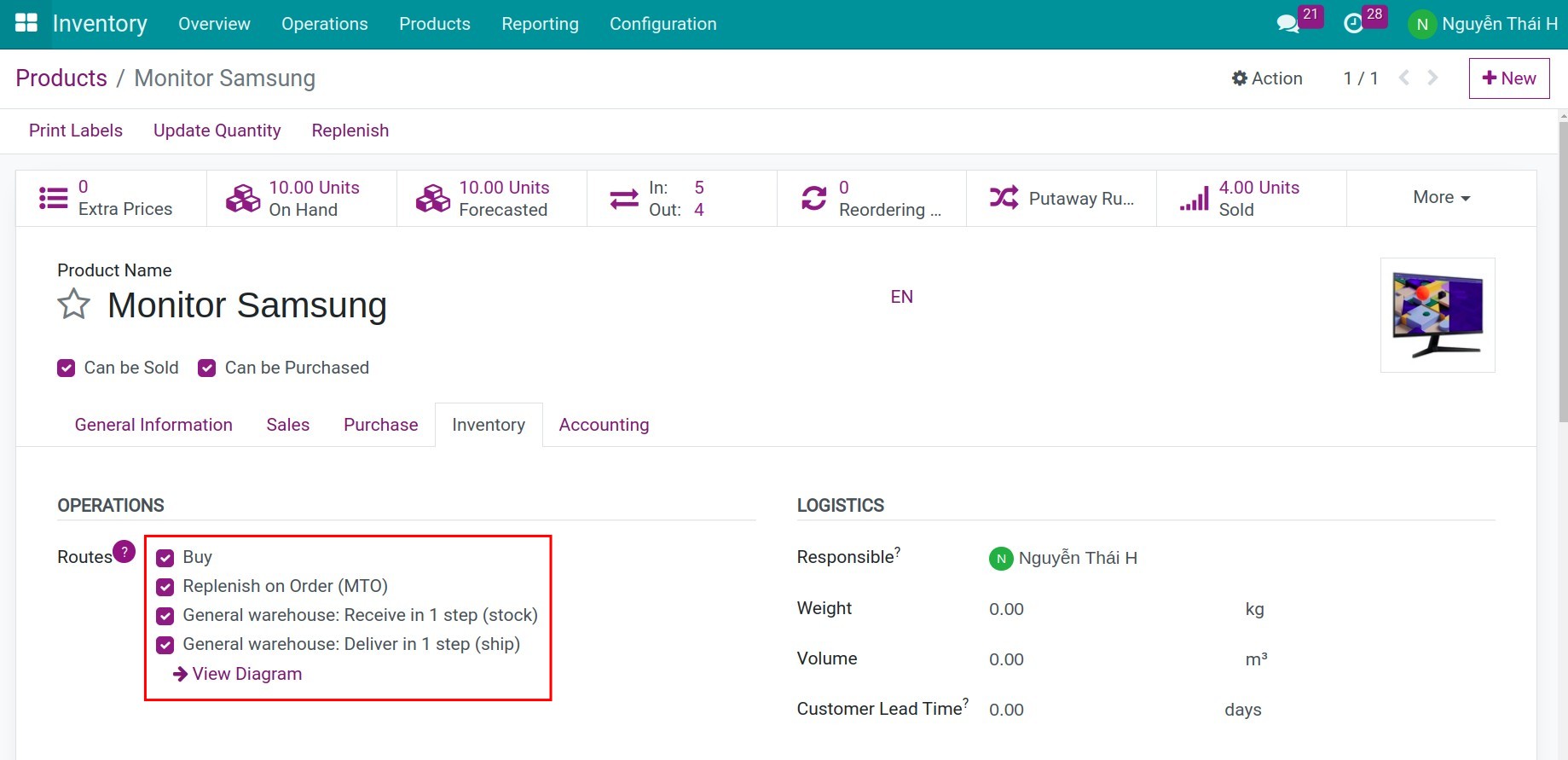Click the In/Out transfer arrows icon
The image size is (1568, 760).
(x=624, y=199)
